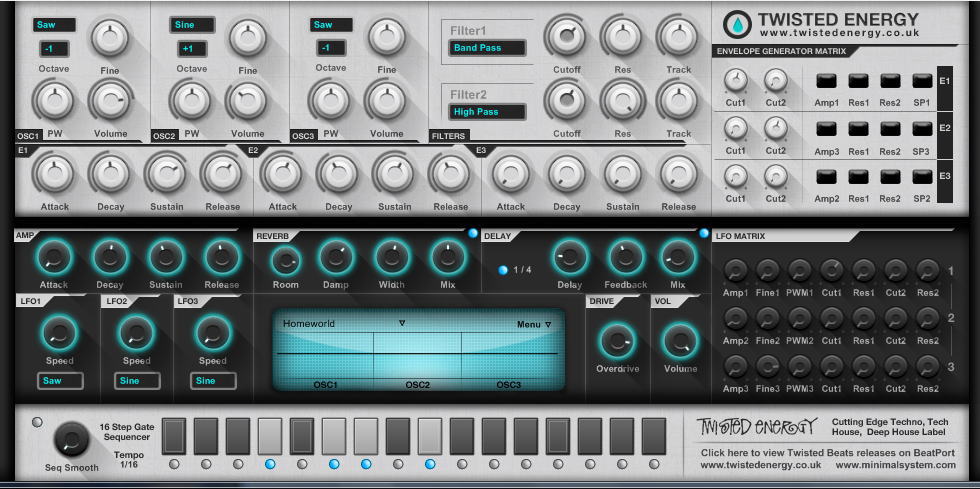The width and height of the screenshot is (980, 489).
Task: Toggle the lit LED under the fourth sequencer step
Action: [270, 464]
